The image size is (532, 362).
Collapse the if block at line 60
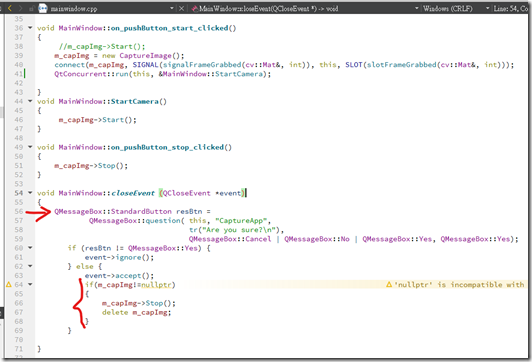tap(30, 248)
